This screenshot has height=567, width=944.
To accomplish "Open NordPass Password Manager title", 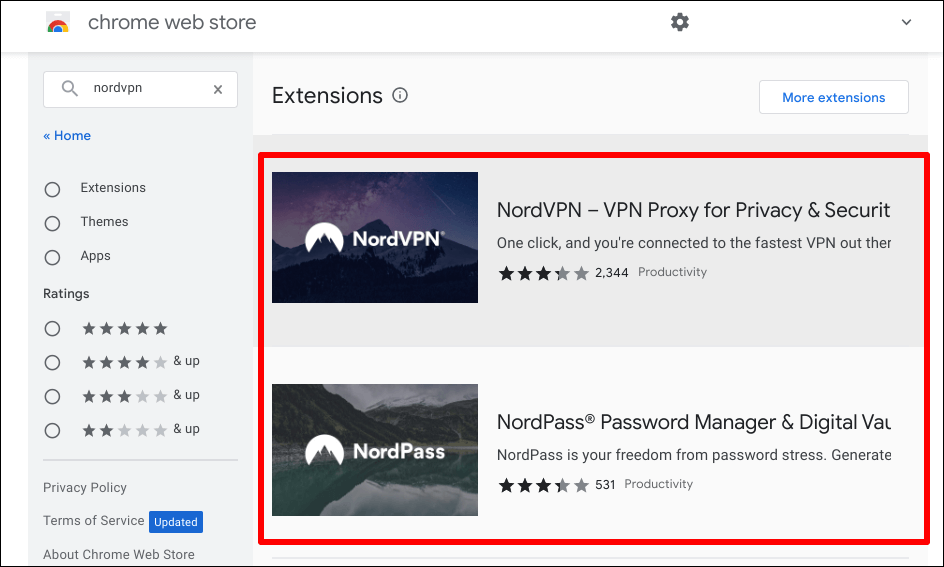I will (x=693, y=422).
